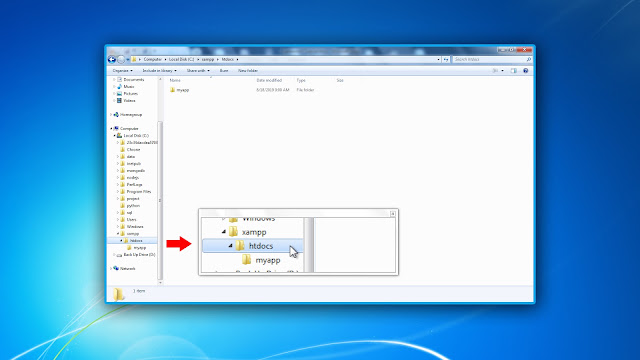Select Local Disk (C:) in the tree
Screen dimensions: 640x360
pos(133,136)
